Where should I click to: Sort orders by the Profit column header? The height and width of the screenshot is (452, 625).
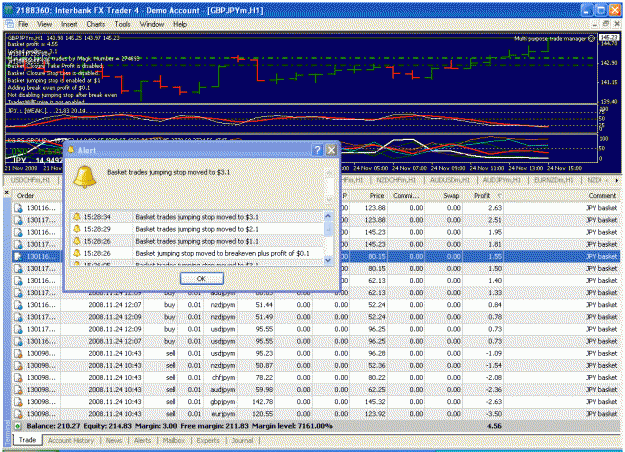click(x=483, y=196)
